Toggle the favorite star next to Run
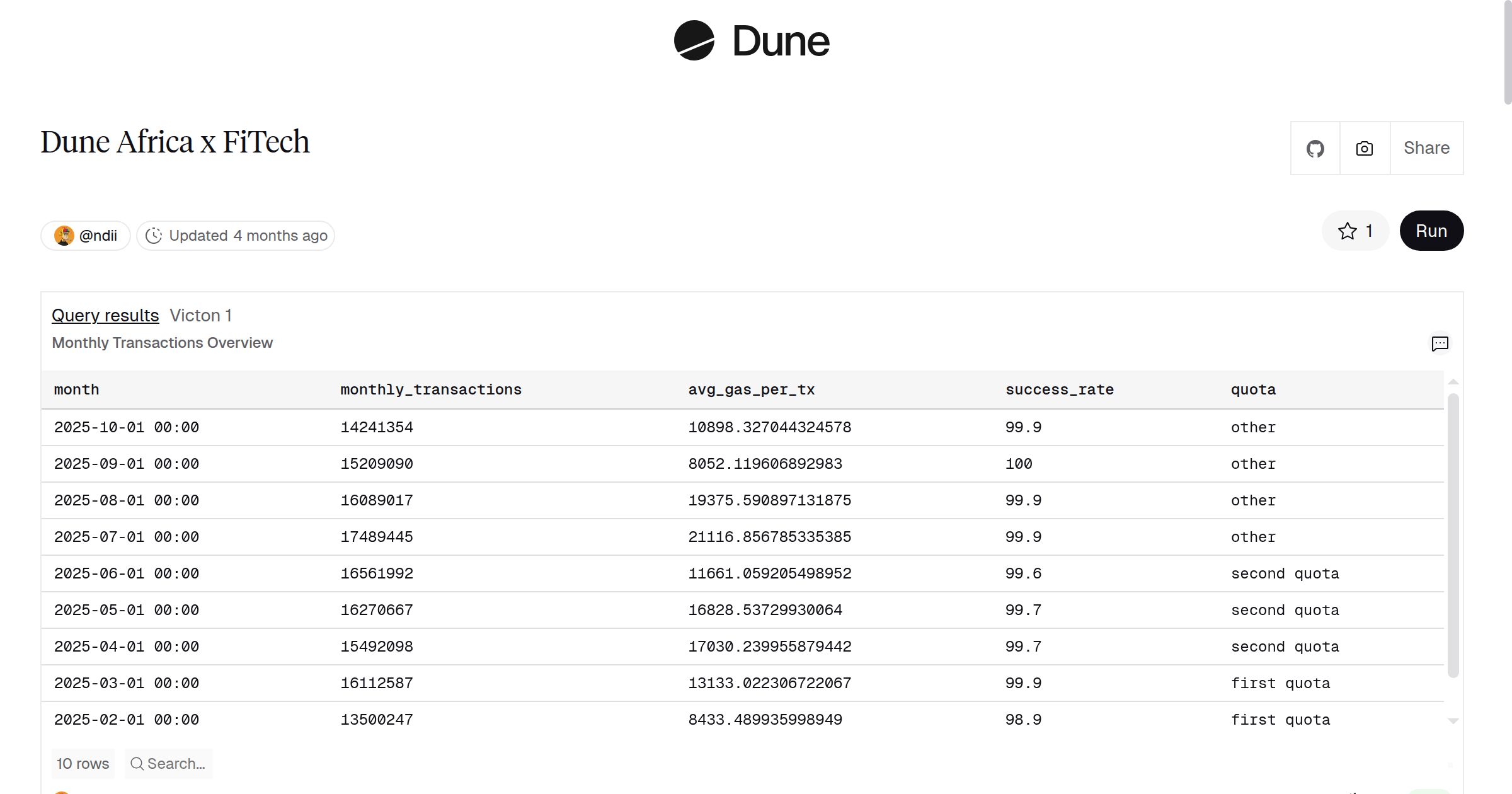Screen dimensions: 1512x794 [1348, 231]
